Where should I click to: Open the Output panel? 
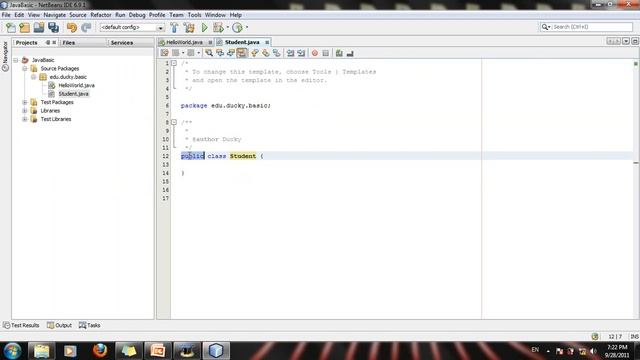(59, 325)
